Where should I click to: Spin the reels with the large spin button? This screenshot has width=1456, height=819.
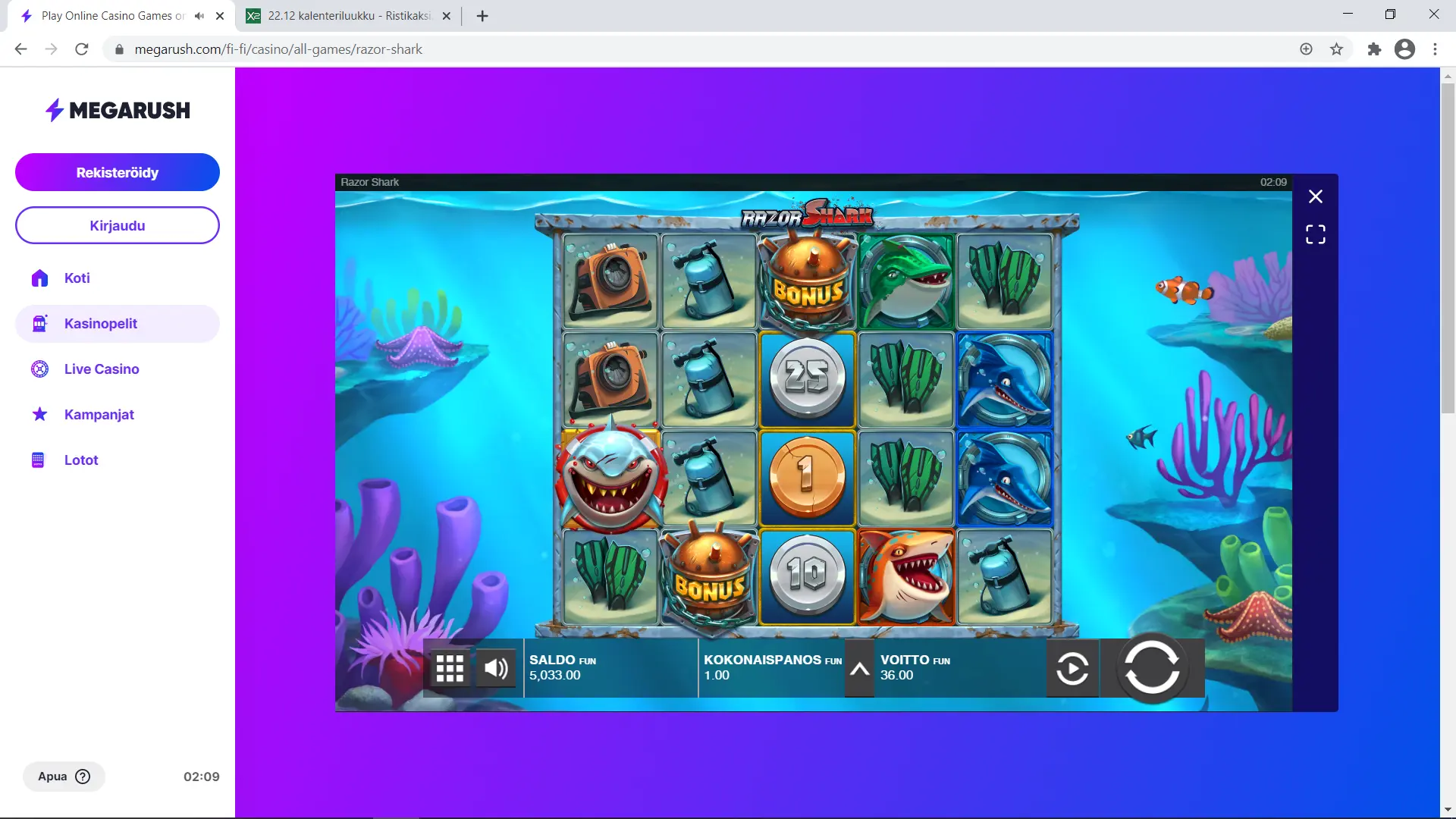coord(1152,668)
